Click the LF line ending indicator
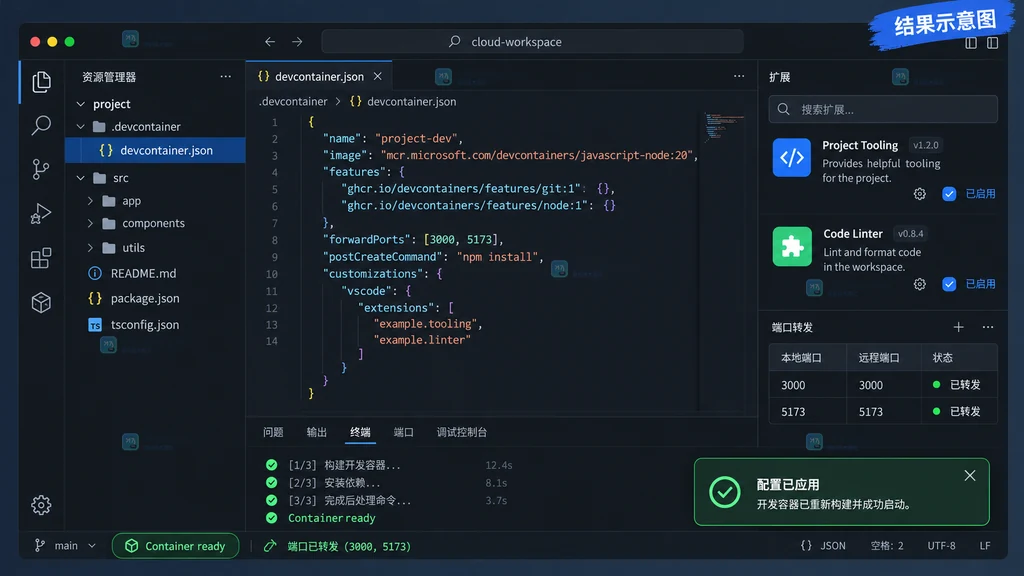Screen dimensions: 1024x576 point(985,546)
